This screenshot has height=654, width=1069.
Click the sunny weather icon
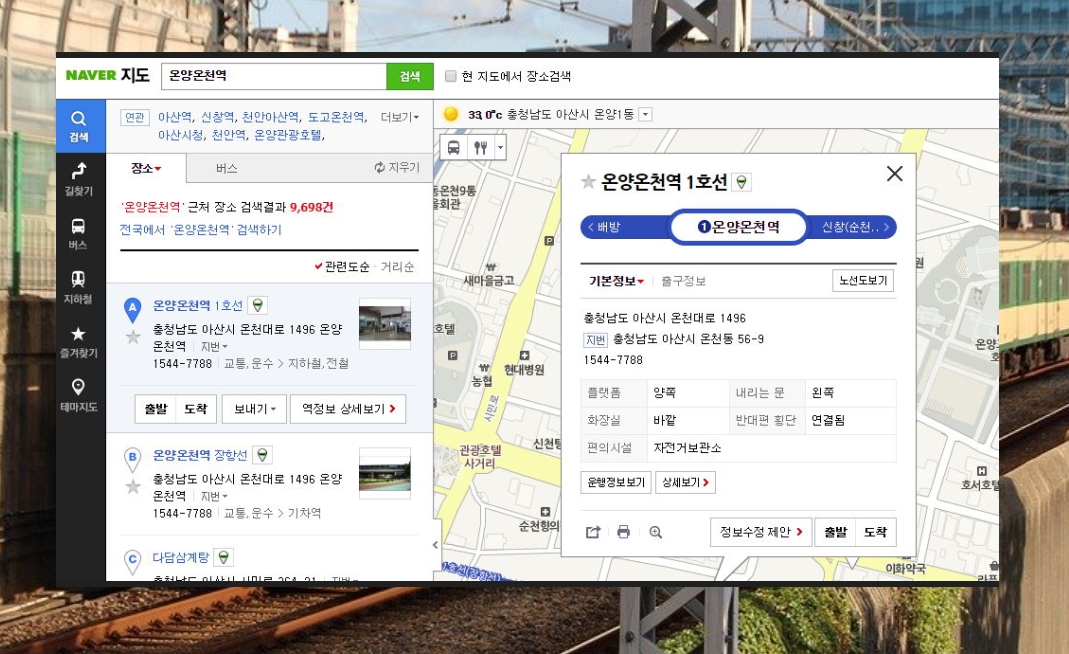point(451,114)
